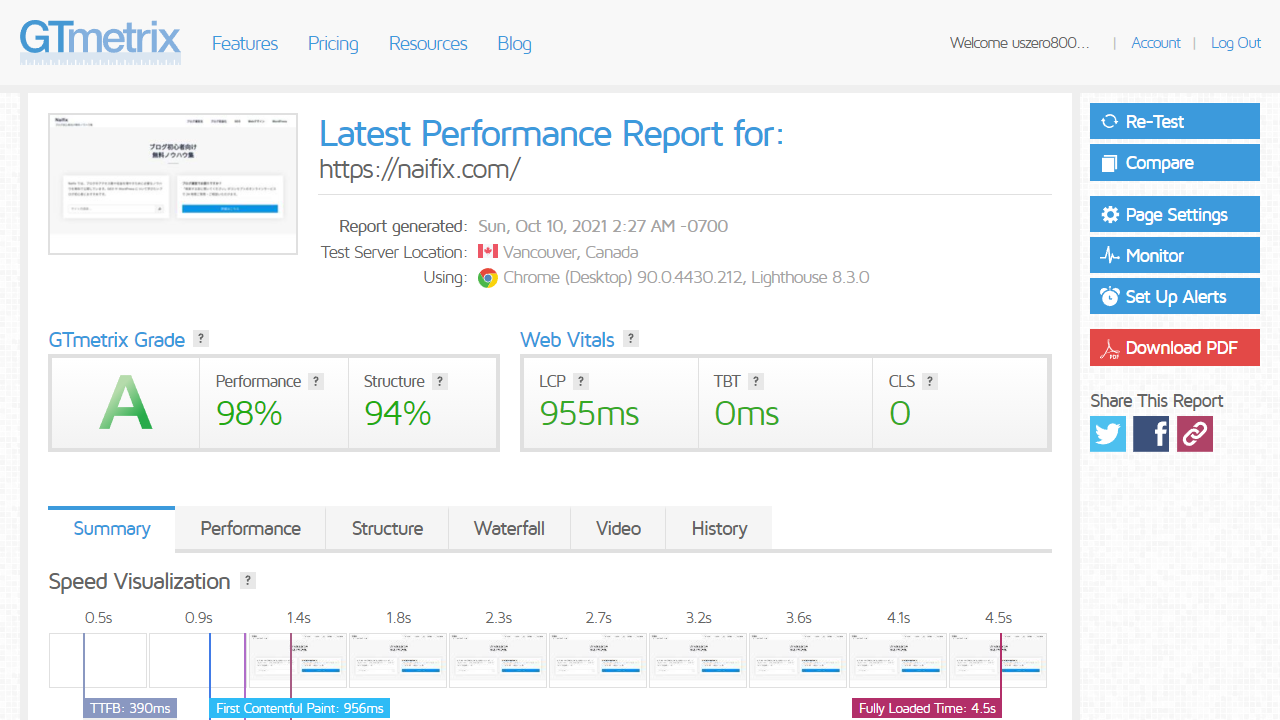Screen dimensions: 1280x720
Task: Click the First Contentful Paint: 956ms marker
Action: (x=300, y=708)
